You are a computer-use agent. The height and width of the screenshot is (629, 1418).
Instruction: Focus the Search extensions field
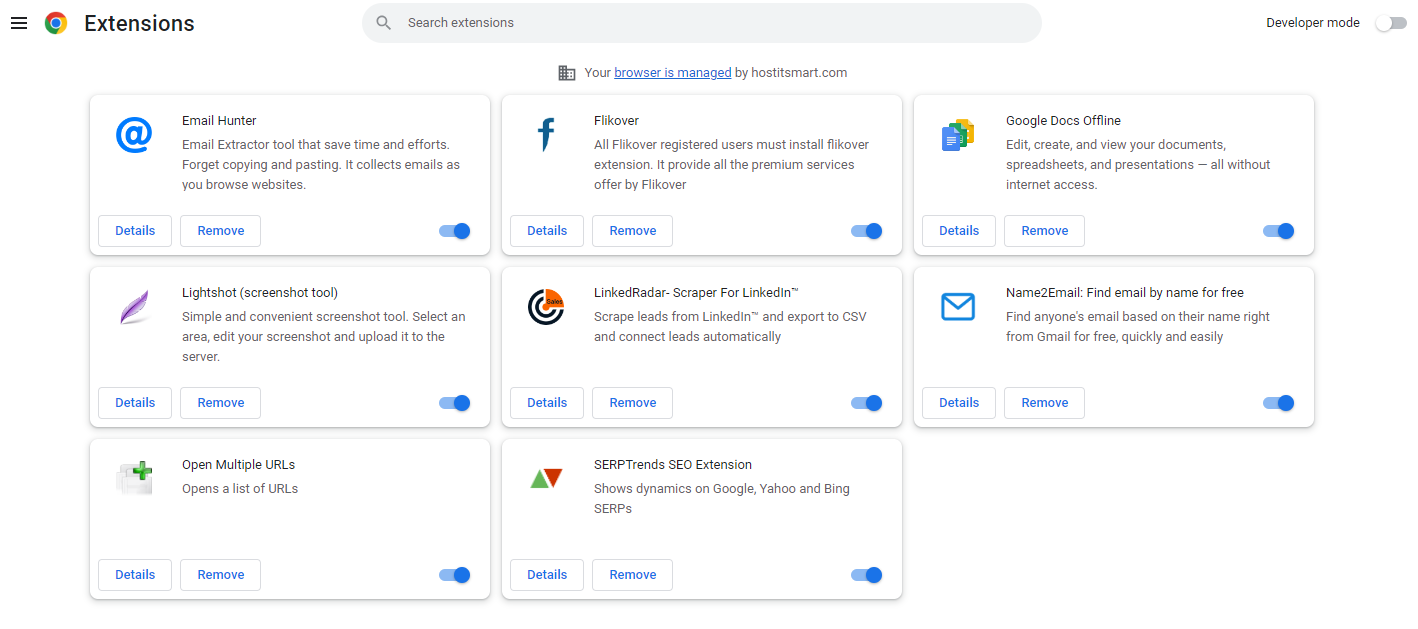[702, 23]
